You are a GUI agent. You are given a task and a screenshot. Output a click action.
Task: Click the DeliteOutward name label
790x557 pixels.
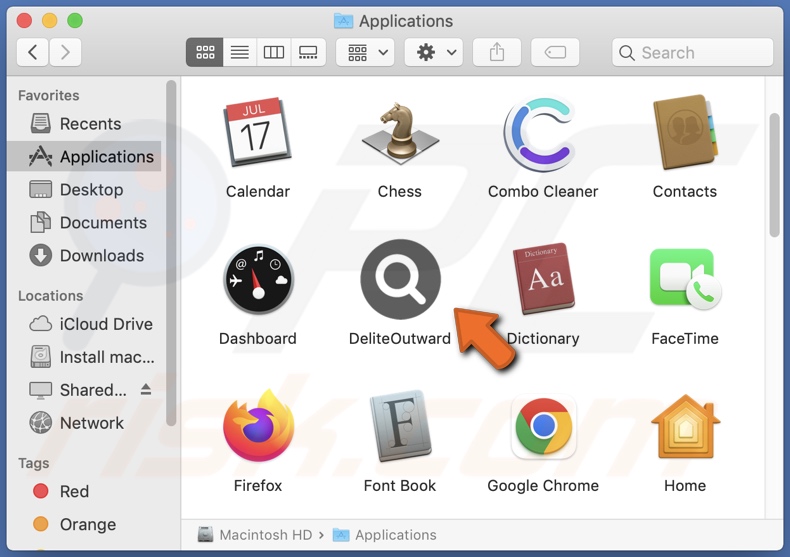400,339
